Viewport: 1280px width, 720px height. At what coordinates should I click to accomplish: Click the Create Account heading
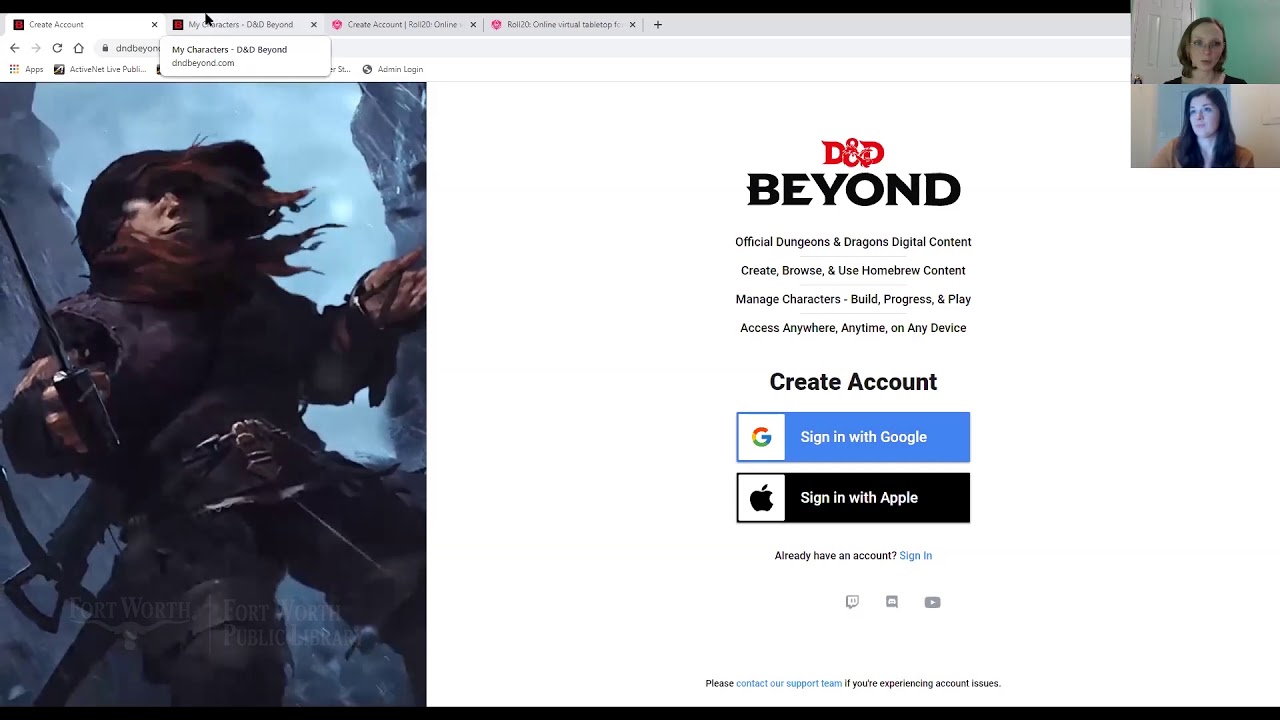(x=853, y=382)
